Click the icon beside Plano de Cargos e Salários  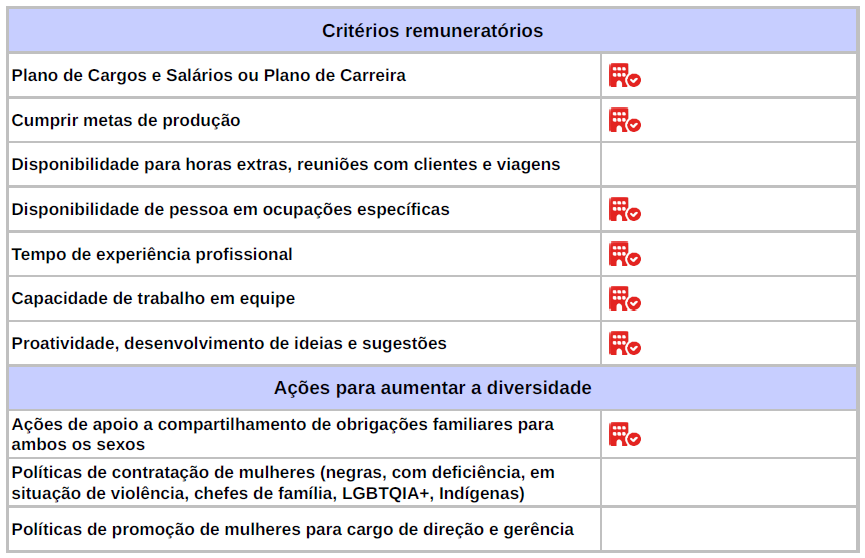point(624,76)
